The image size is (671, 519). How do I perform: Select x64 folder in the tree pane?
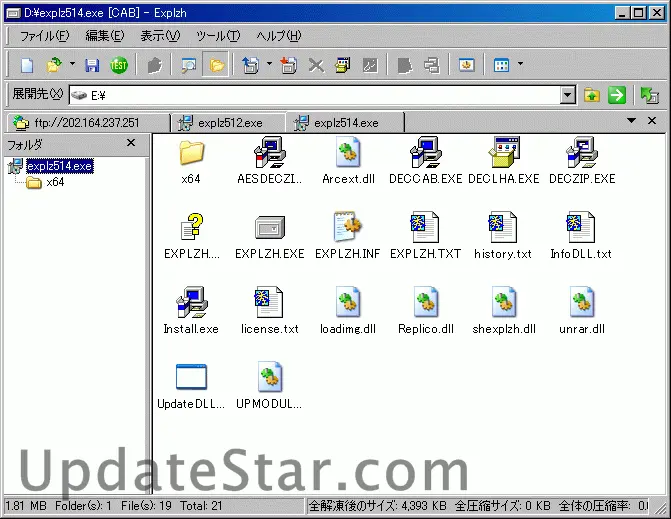pyautogui.click(x=55, y=182)
